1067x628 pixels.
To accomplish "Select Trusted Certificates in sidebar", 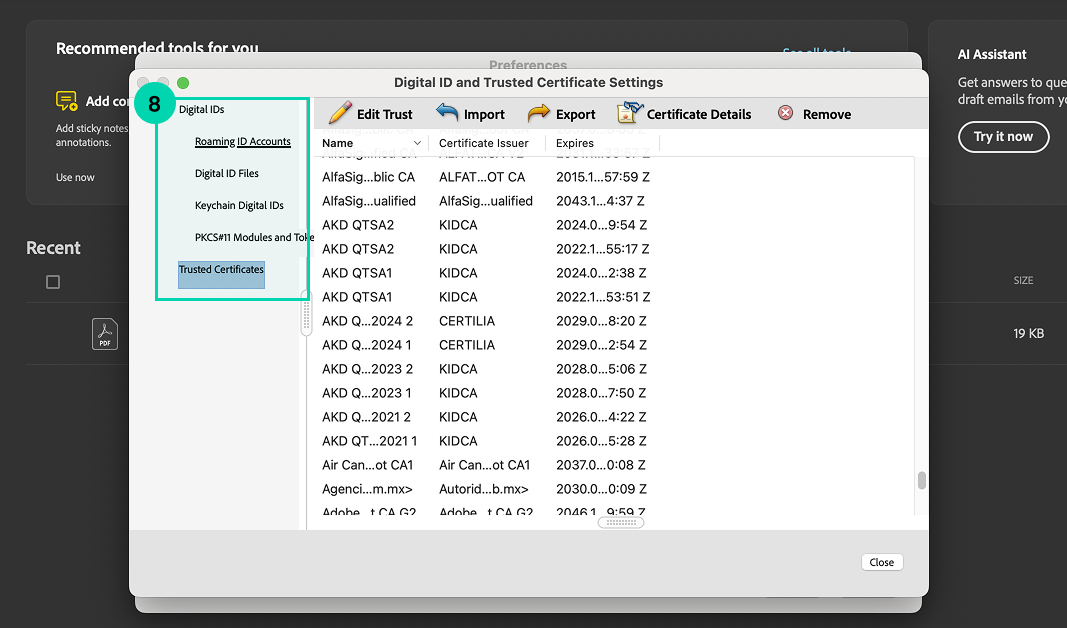I will 221,270.
